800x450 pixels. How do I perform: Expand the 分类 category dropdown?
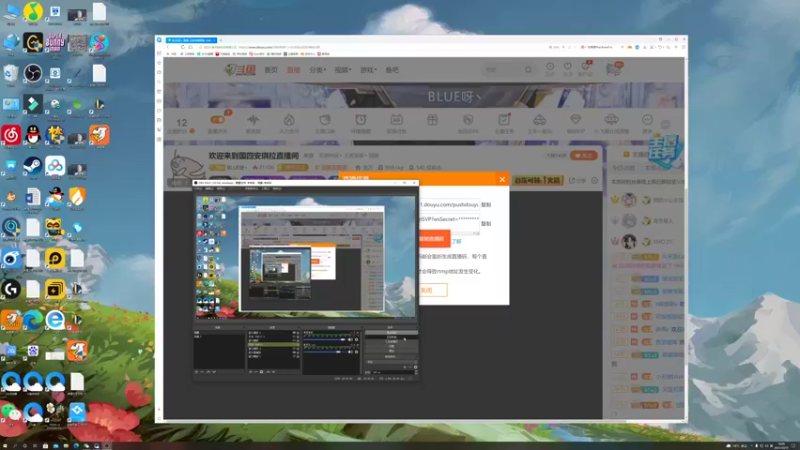pos(317,70)
